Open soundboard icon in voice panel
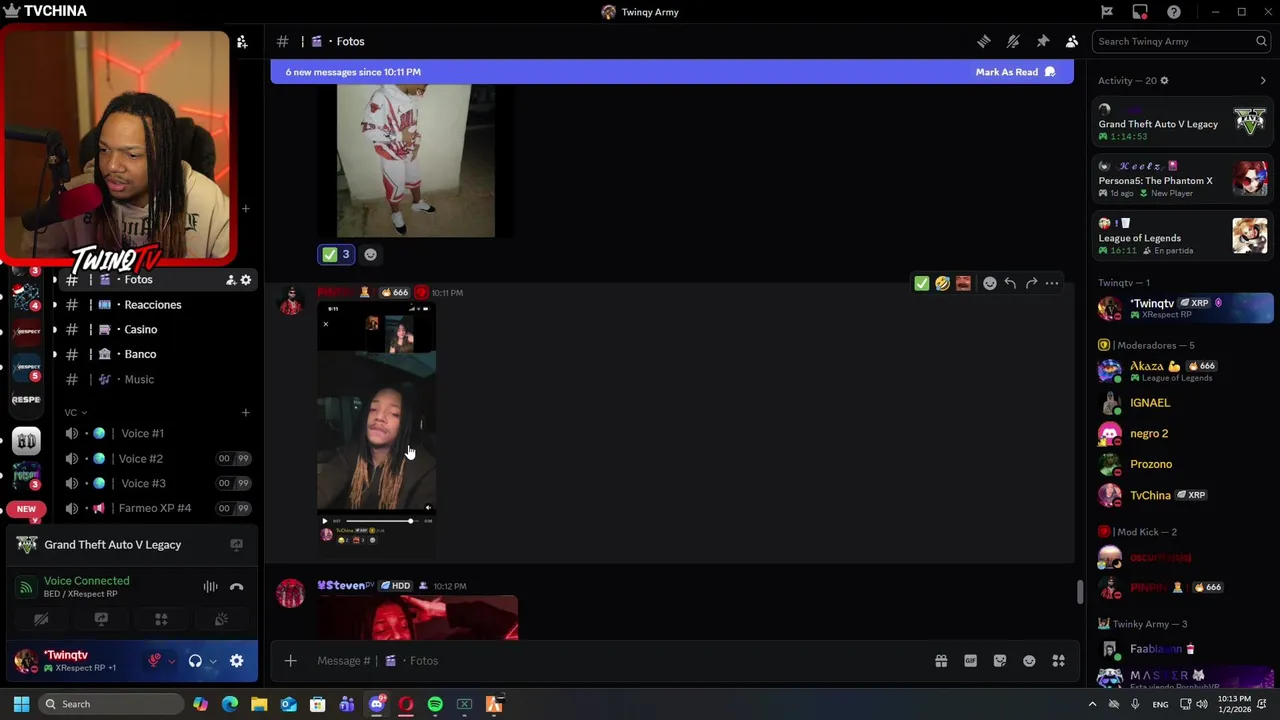 coord(221,620)
